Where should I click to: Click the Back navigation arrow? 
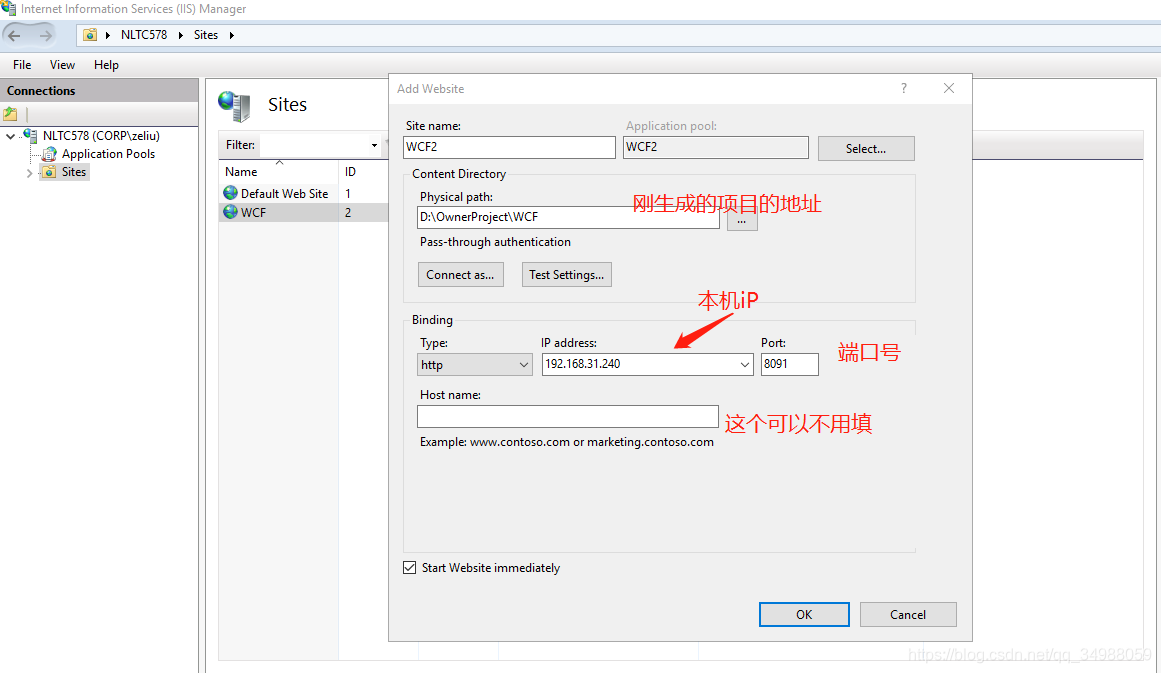pyautogui.click(x=14, y=36)
